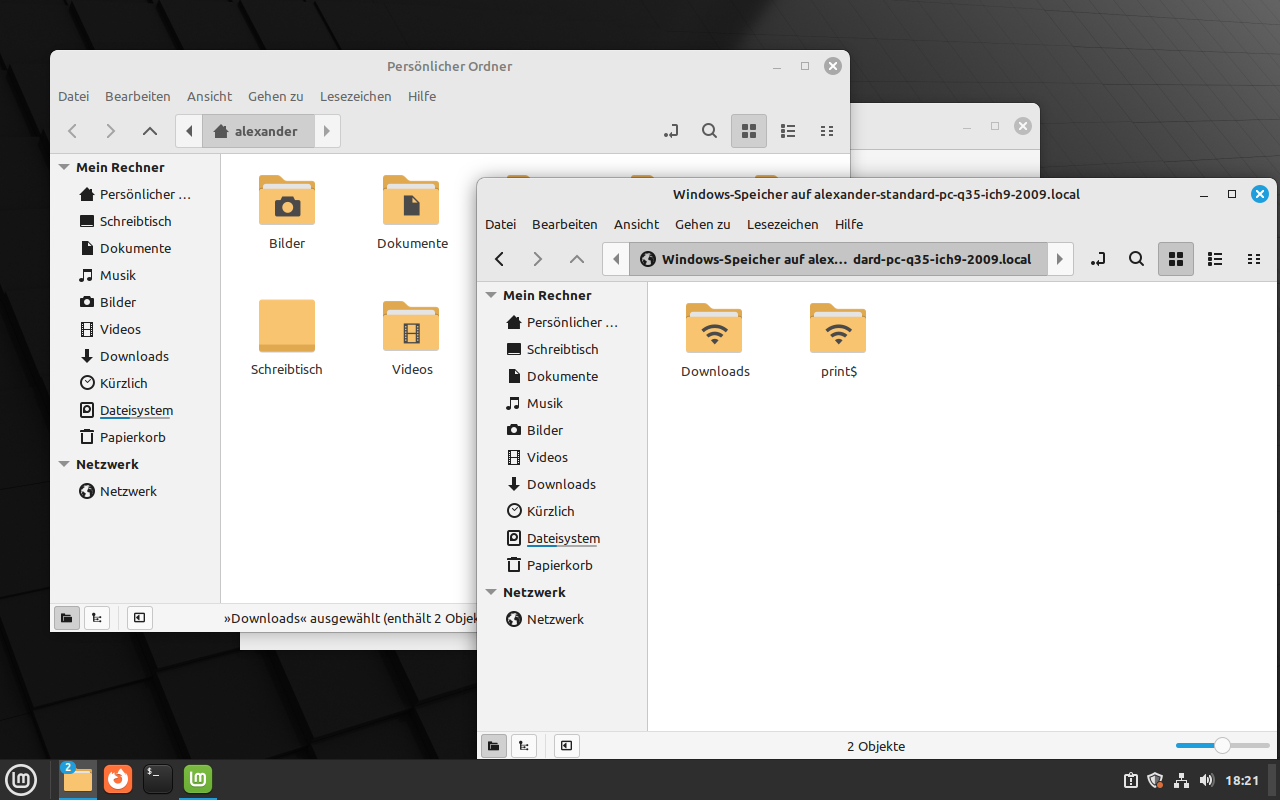Viewport: 1280px width, 800px height.
Task: Open the Bilder folder in Persönlicher Ordner window
Action: (x=287, y=212)
